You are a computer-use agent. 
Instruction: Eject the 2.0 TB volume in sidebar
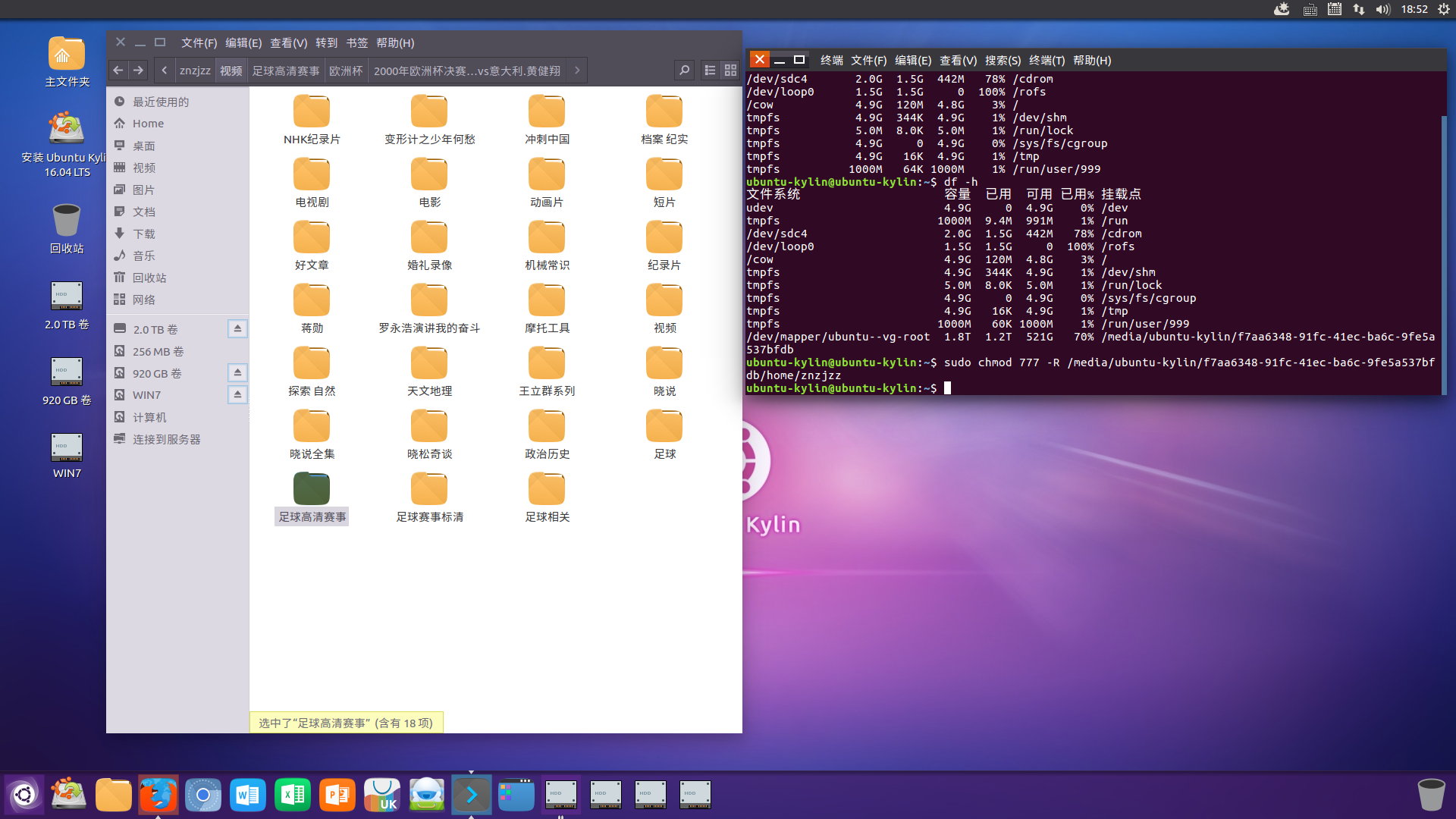(x=237, y=328)
